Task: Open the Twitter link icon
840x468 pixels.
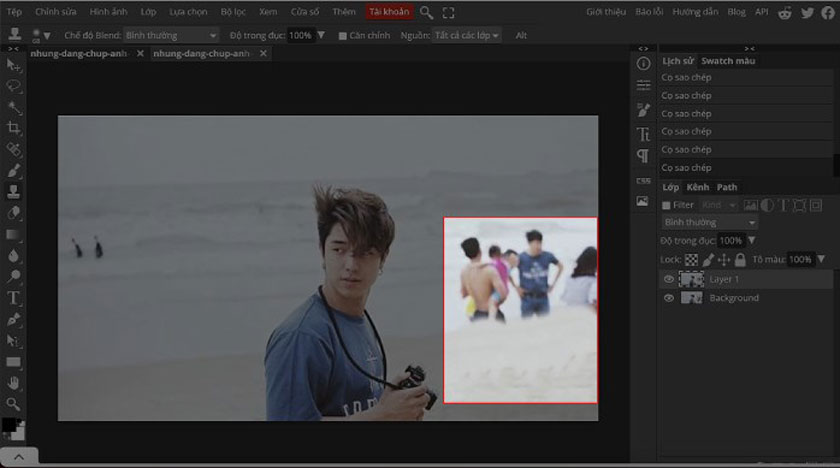Action: pos(807,13)
